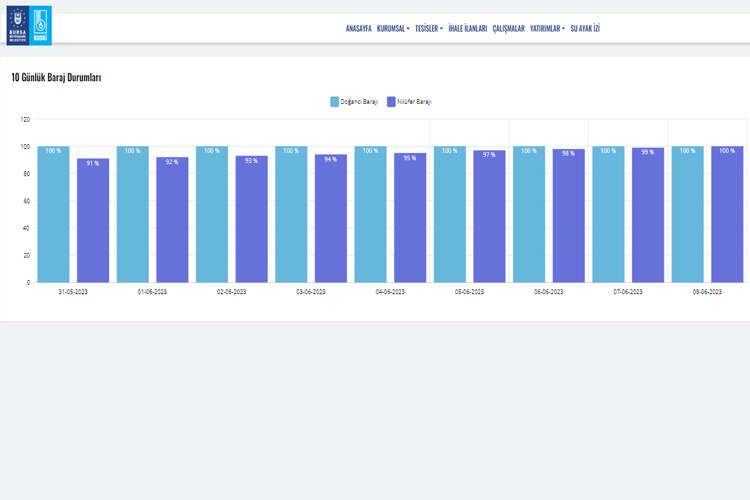Screen dimensions: 750x500
Task: Expand the KURUMSAL dropdown menu
Action: pos(393,29)
